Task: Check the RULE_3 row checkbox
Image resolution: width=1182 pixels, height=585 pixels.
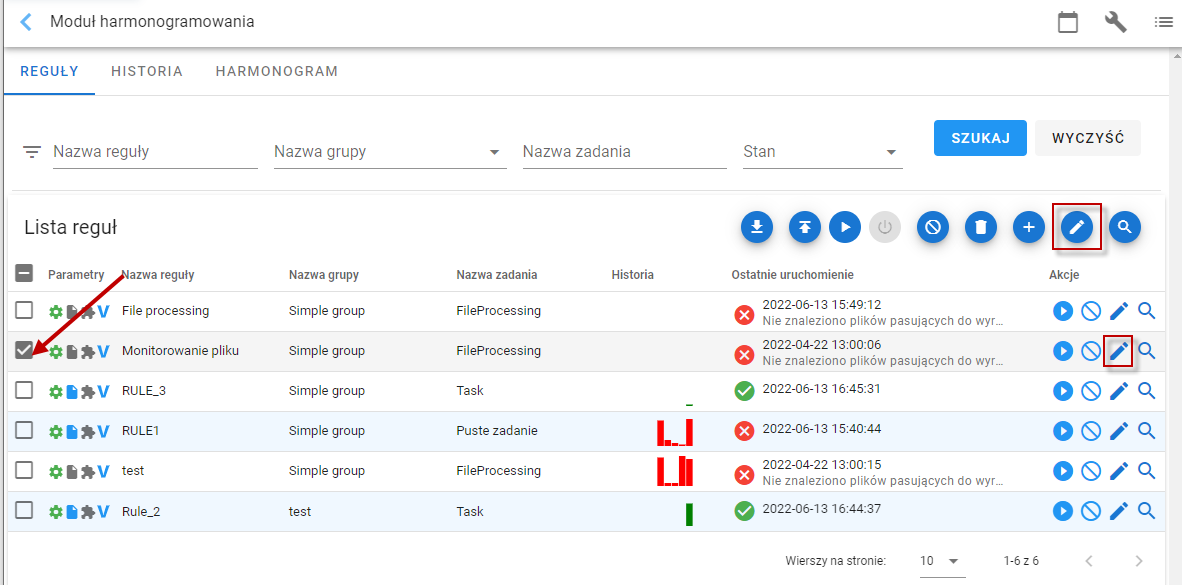Action: pyautogui.click(x=24, y=390)
